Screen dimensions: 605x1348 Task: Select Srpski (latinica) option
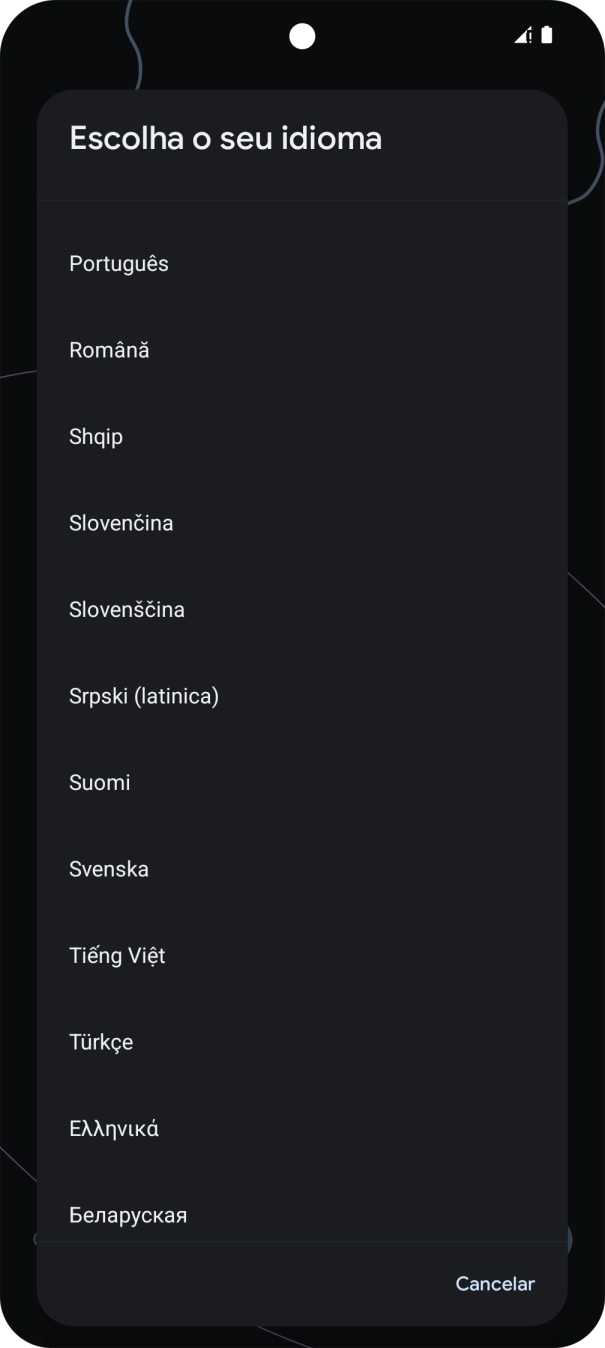tap(302, 696)
